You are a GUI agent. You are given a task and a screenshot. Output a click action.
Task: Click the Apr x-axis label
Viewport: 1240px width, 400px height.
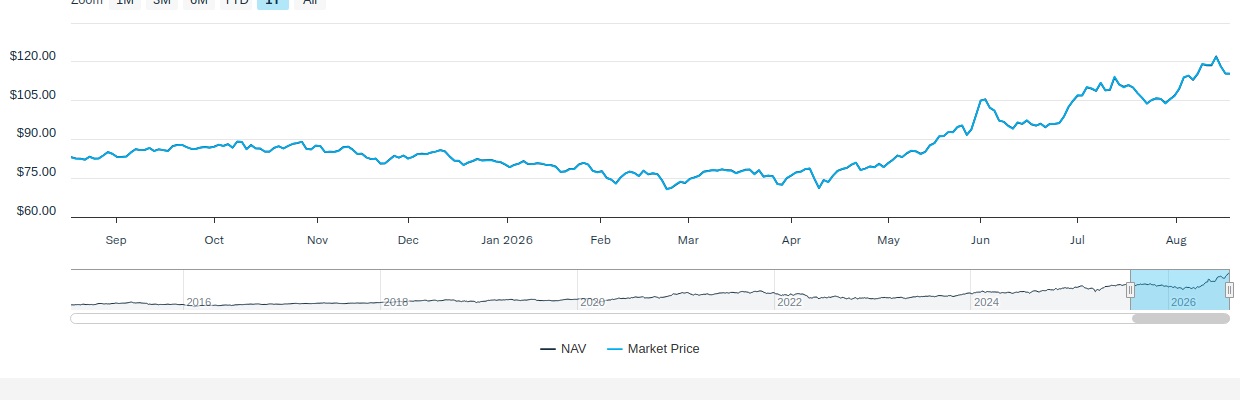click(x=791, y=240)
